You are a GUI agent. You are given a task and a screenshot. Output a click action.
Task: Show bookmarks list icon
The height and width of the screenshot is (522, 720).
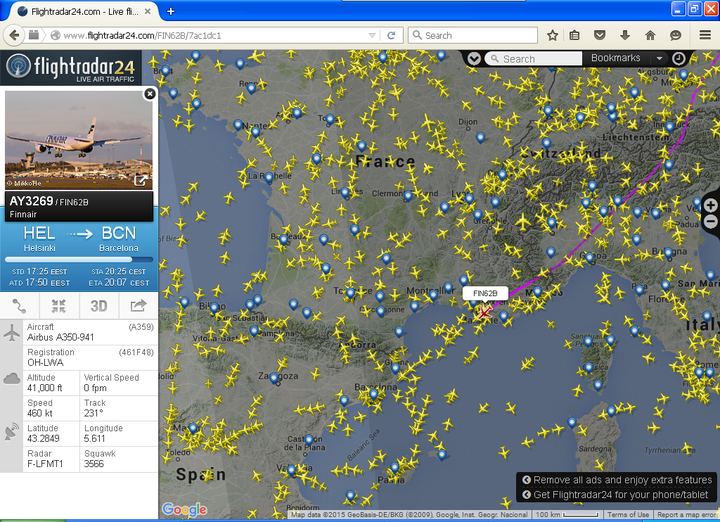click(x=574, y=35)
